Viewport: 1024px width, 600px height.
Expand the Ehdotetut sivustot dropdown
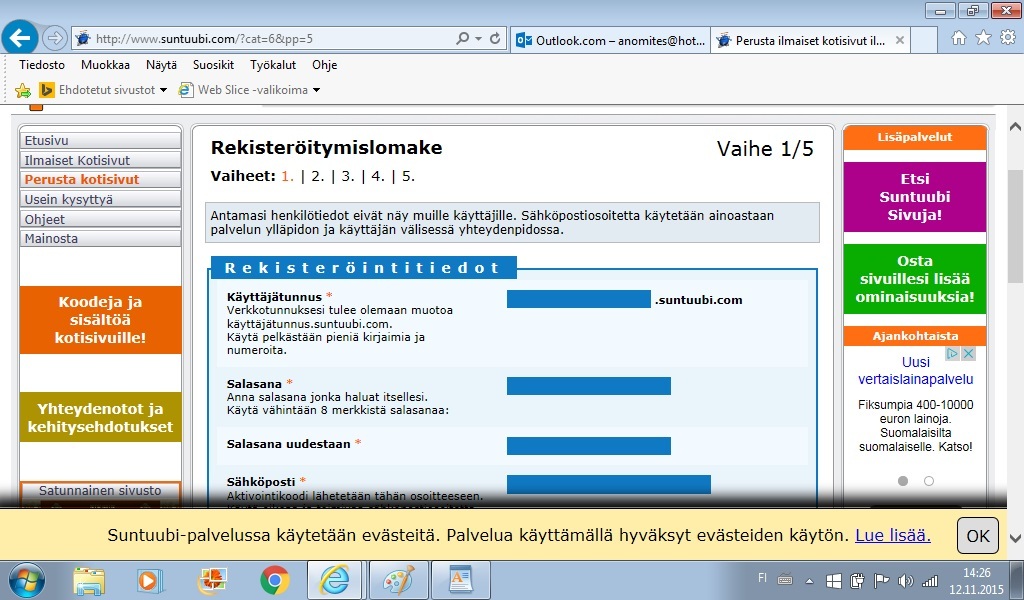coord(163,90)
